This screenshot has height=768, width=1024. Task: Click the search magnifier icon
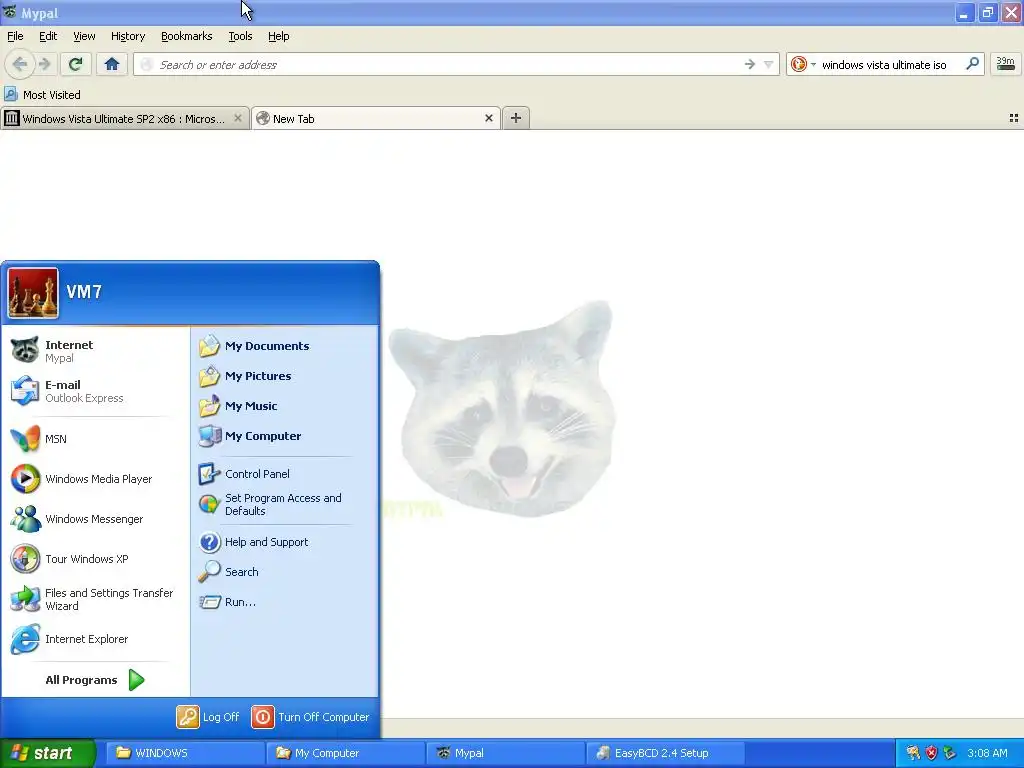pyautogui.click(x=972, y=64)
